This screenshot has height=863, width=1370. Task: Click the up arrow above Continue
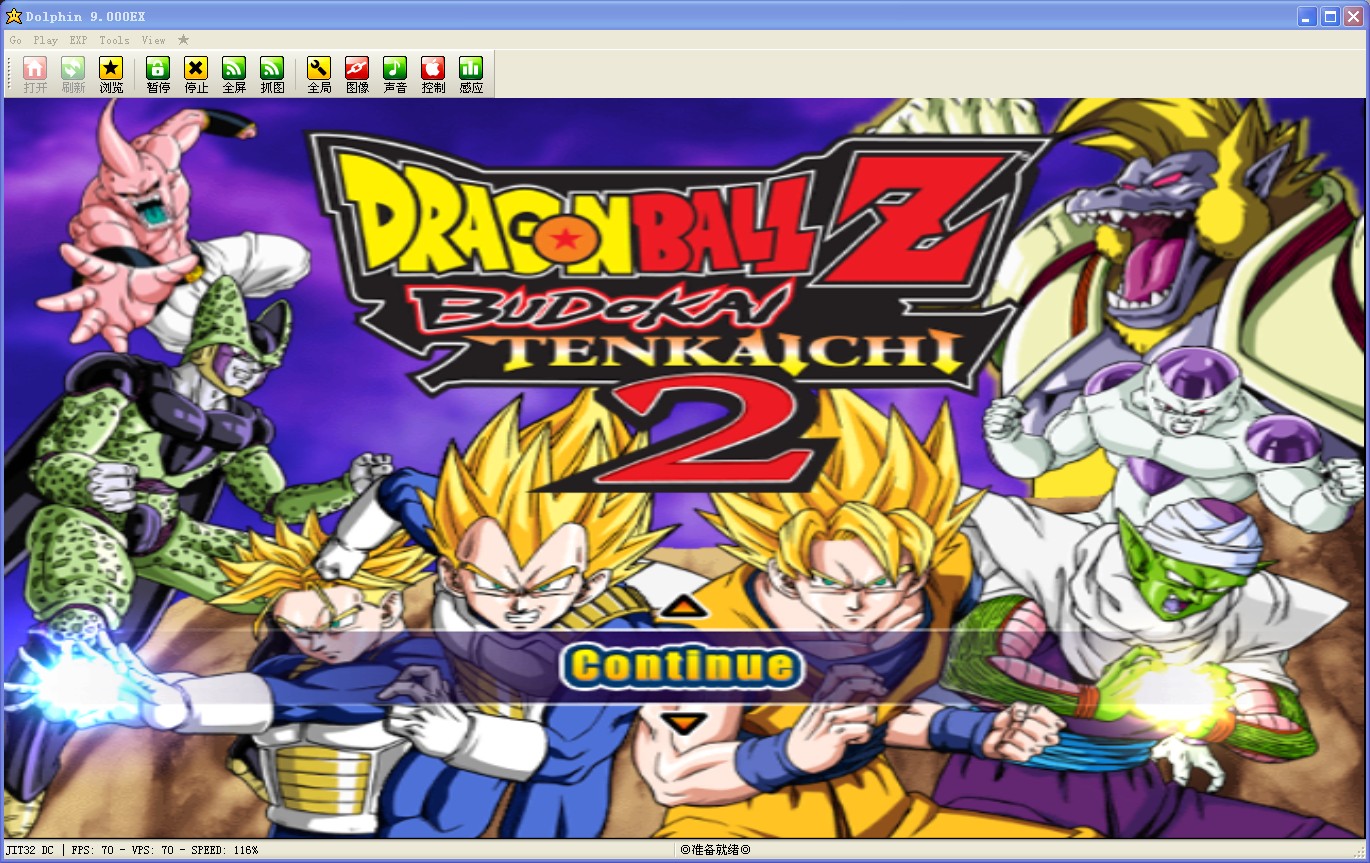[685, 605]
